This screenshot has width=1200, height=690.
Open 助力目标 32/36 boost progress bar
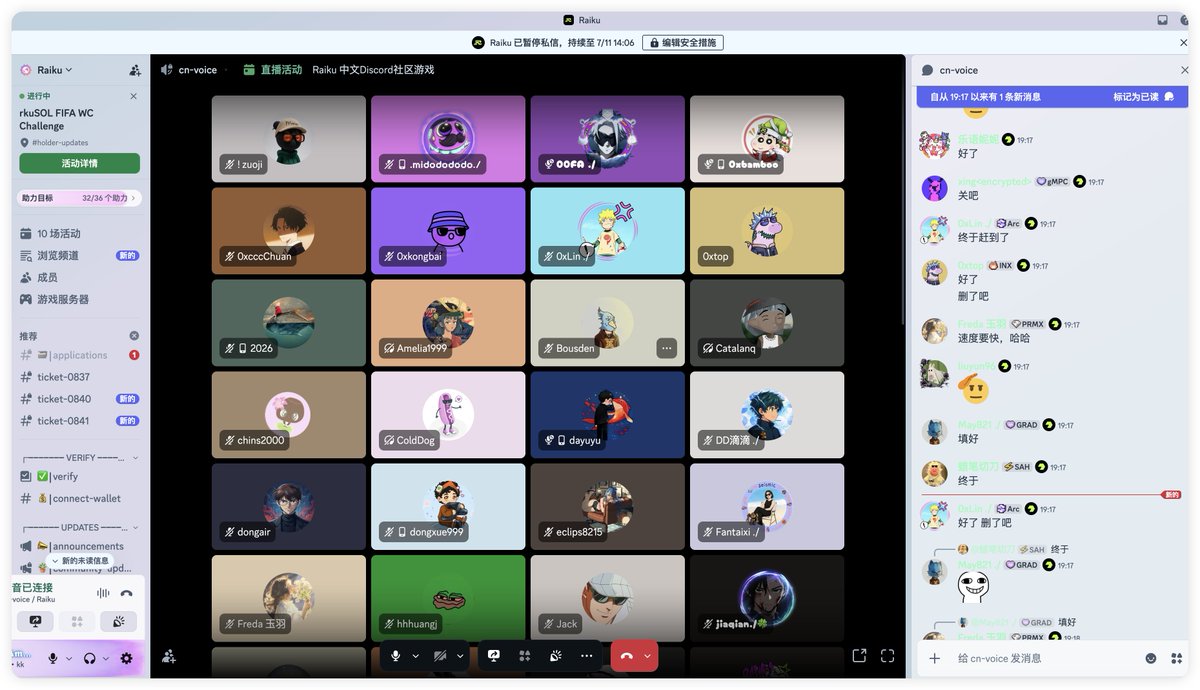coord(80,198)
